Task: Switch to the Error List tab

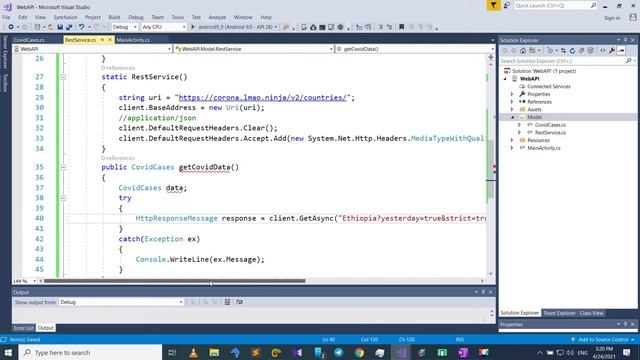Action: tap(23, 328)
